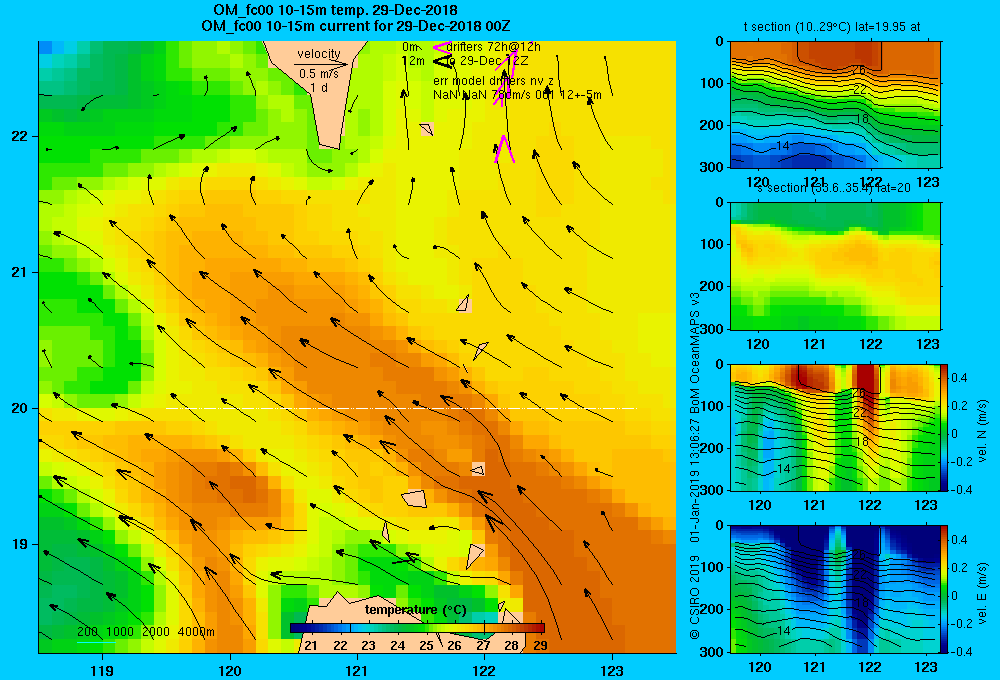This screenshot has height=680, width=1000.
Task: Click the subtitle 'OM_fc00 10-15m current for 29-Dec-2018 00Z'
Action: pyautogui.click(x=355, y=26)
